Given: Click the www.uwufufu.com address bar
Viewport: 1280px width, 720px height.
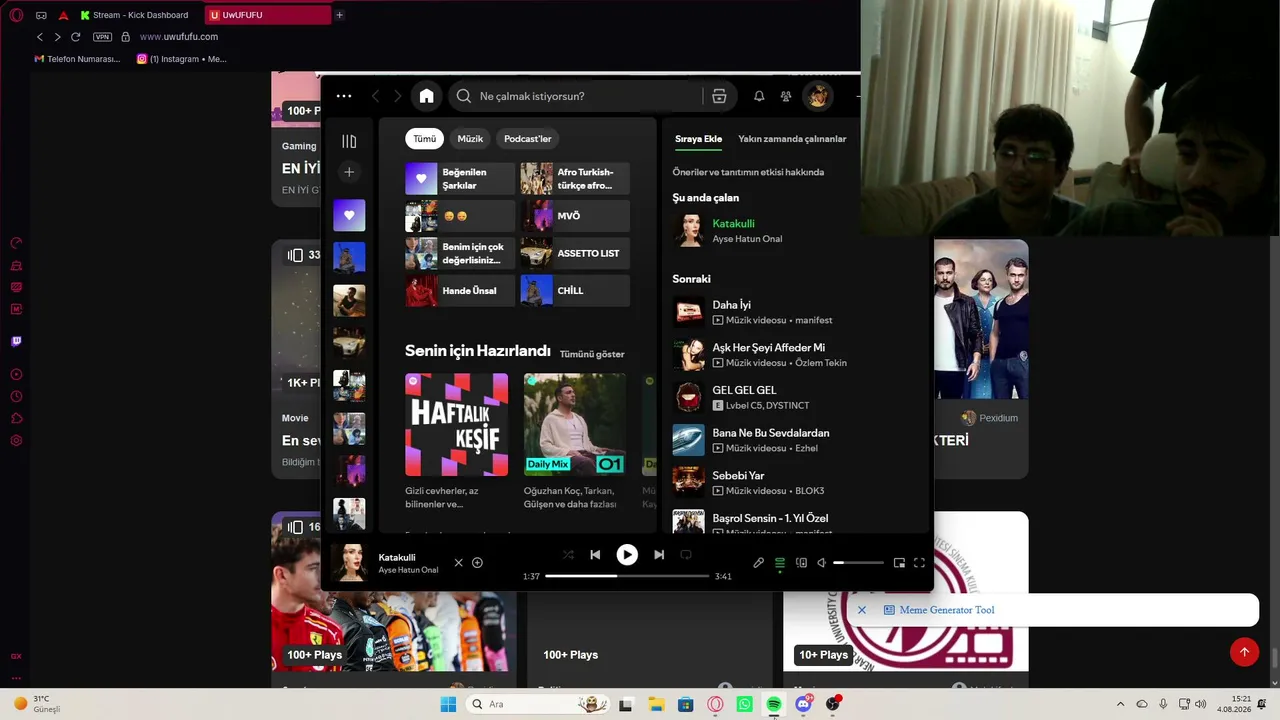Looking at the screenshot, I should click(179, 37).
